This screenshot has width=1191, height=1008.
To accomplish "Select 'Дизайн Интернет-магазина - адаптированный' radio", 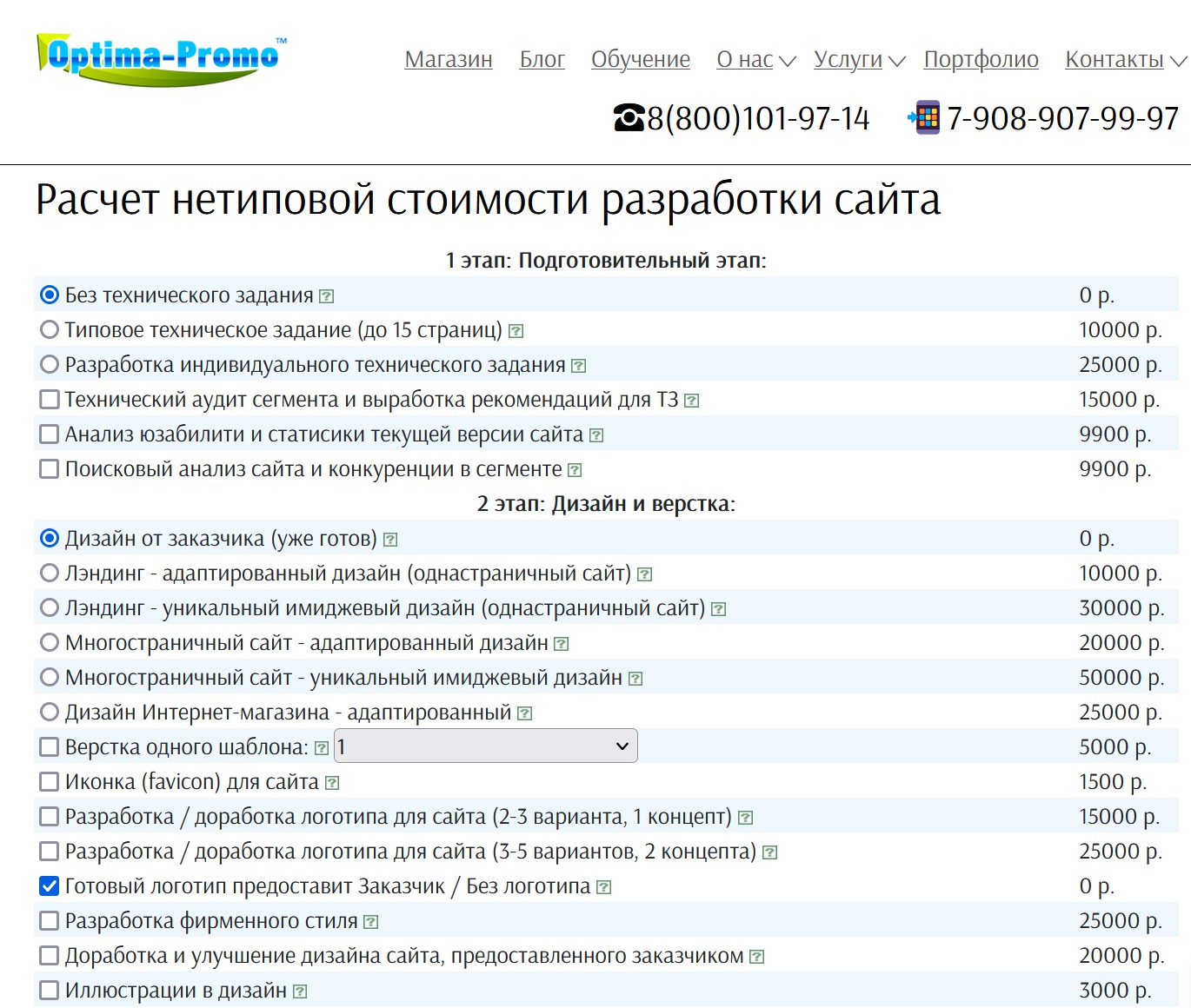I will pos(50,712).
